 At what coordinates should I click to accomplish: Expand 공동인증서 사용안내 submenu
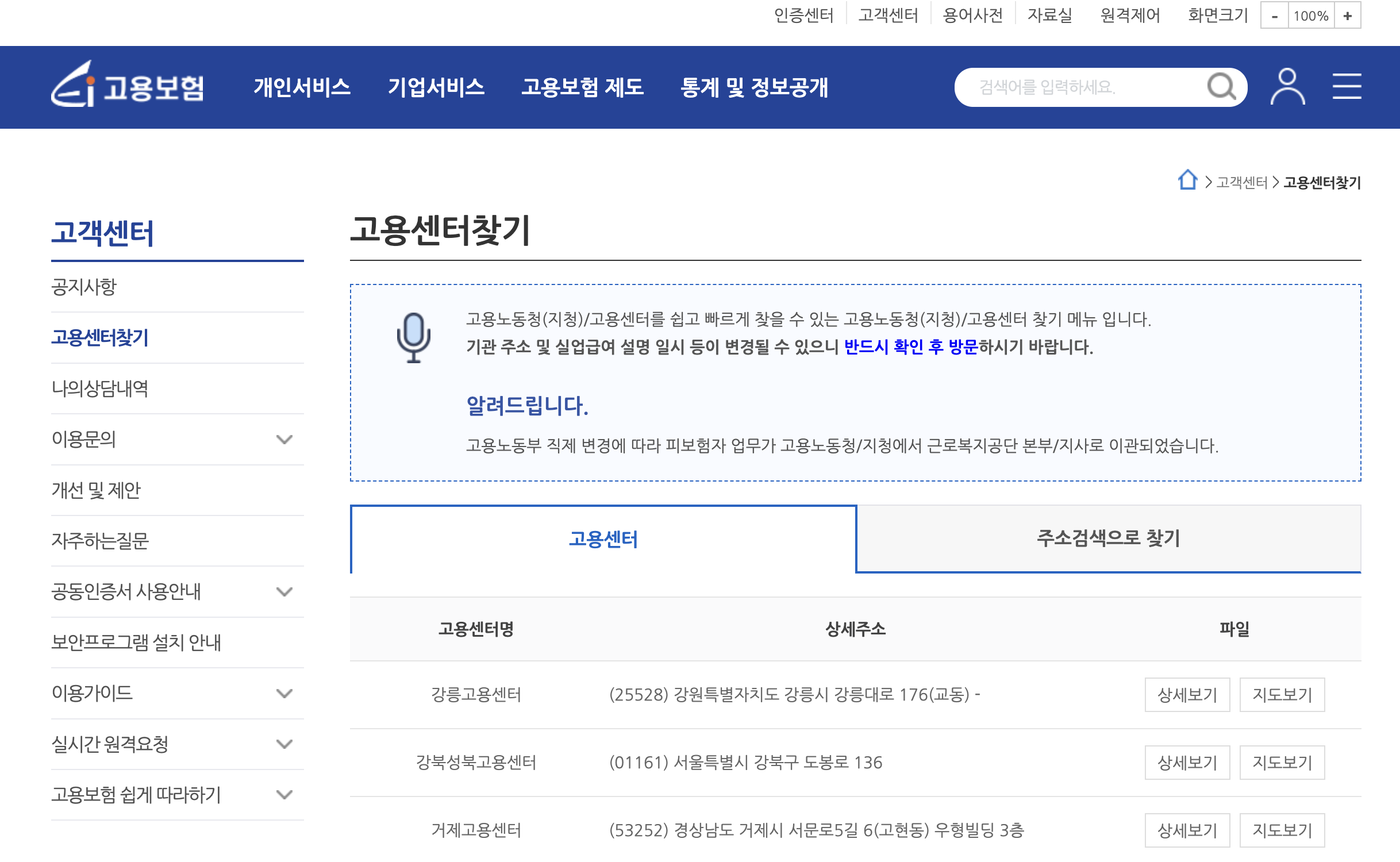[284, 592]
